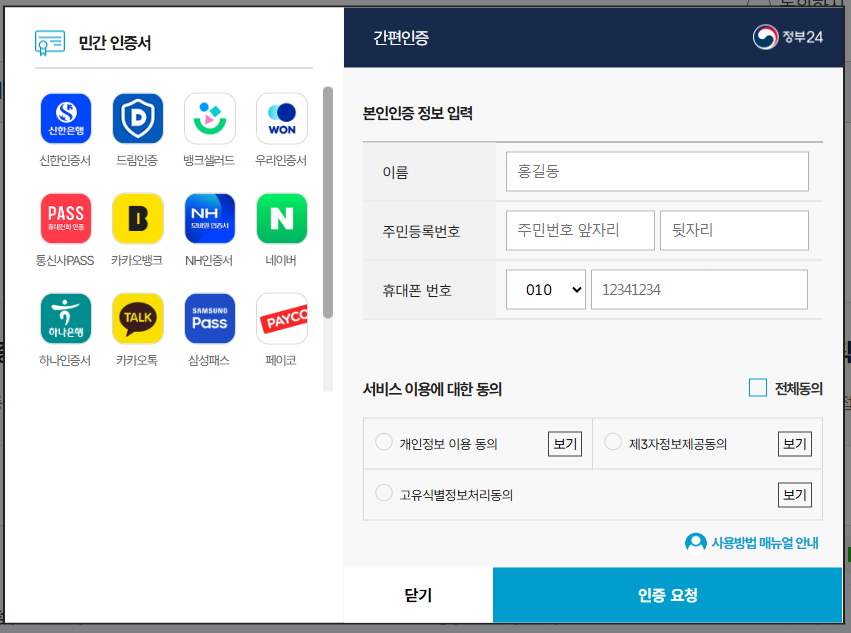View 개인정보 이용 동의 details via 보기
Viewport: 851px width, 633px height.
pos(565,444)
